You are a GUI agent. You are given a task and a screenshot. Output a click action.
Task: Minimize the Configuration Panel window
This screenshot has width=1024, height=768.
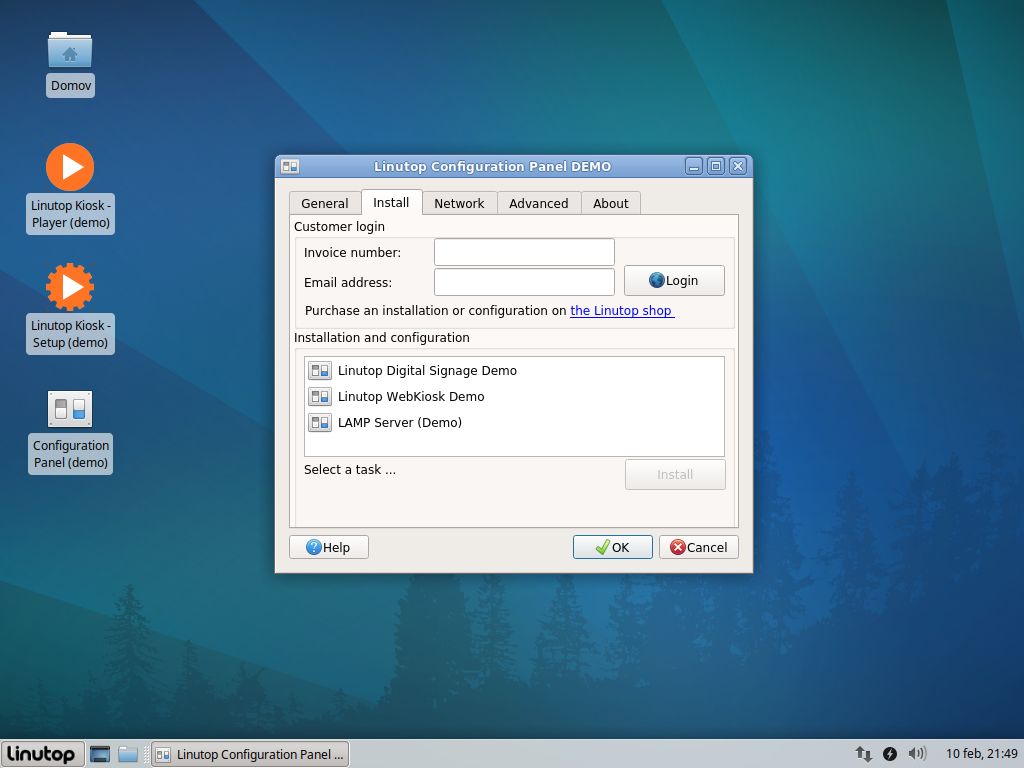coord(694,167)
